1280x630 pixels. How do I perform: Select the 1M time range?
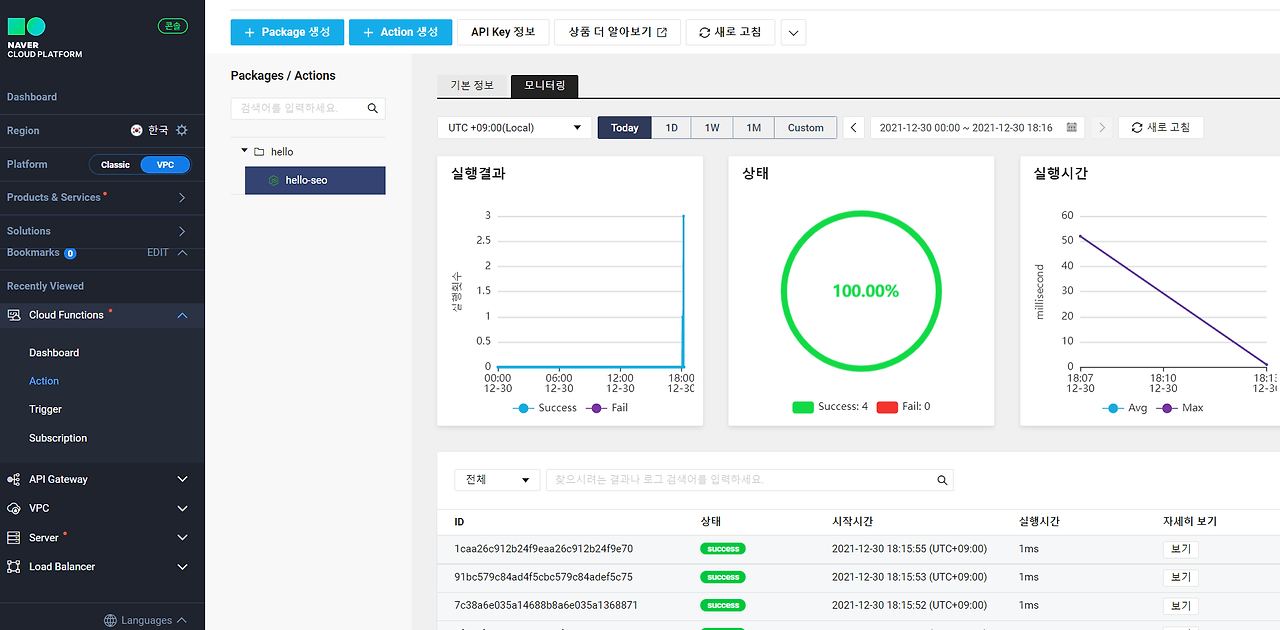click(x=753, y=127)
